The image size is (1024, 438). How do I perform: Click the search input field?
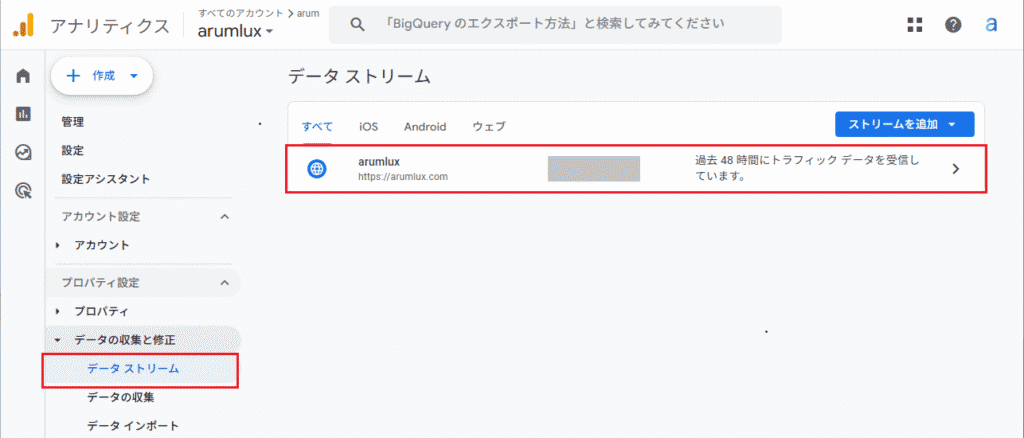[555, 25]
